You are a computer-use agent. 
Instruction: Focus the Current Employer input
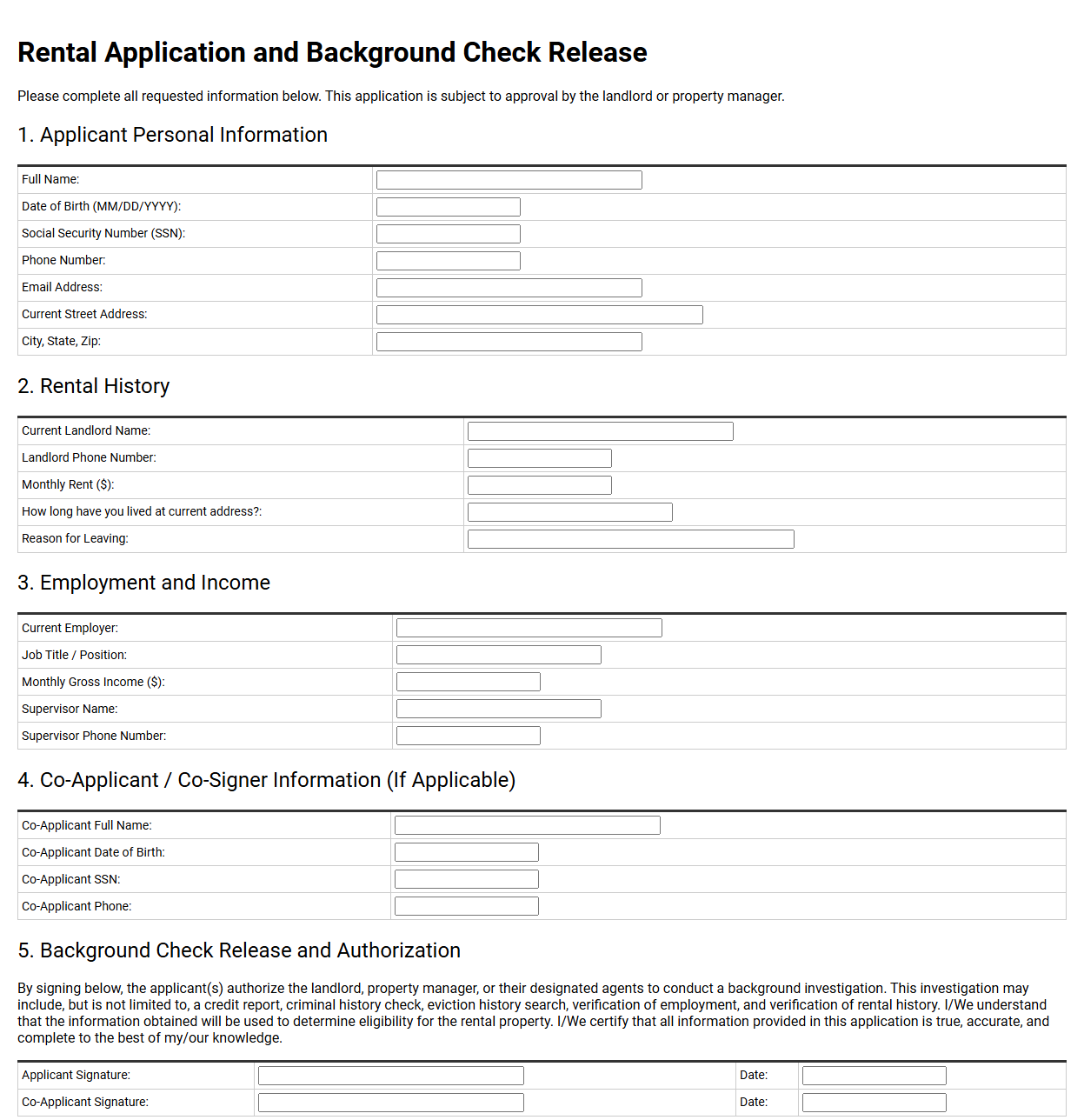click(529, 628)
